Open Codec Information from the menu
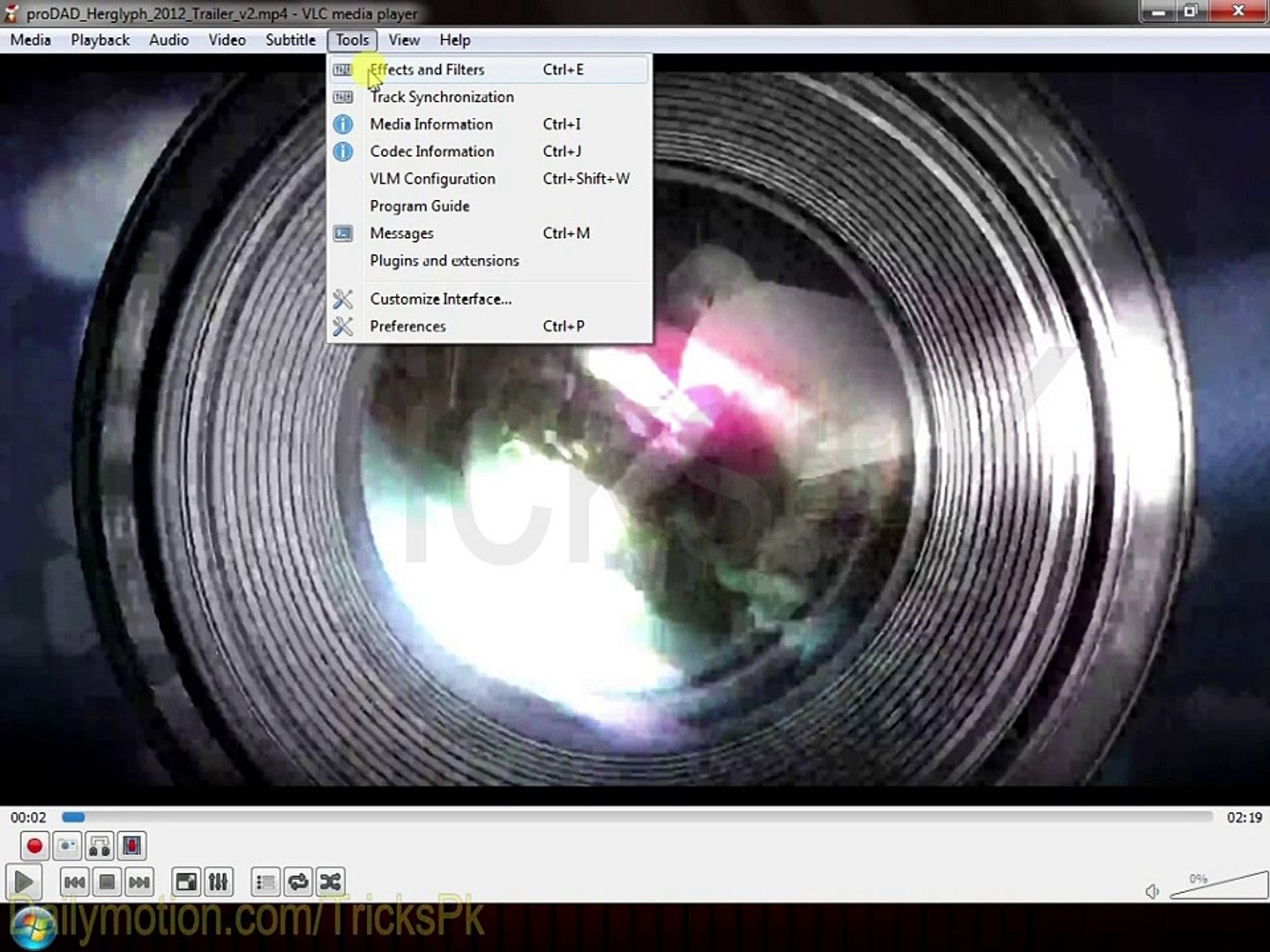Image resolution: width=1270 pixels, height=952 pixels. [x=489, y=152]
